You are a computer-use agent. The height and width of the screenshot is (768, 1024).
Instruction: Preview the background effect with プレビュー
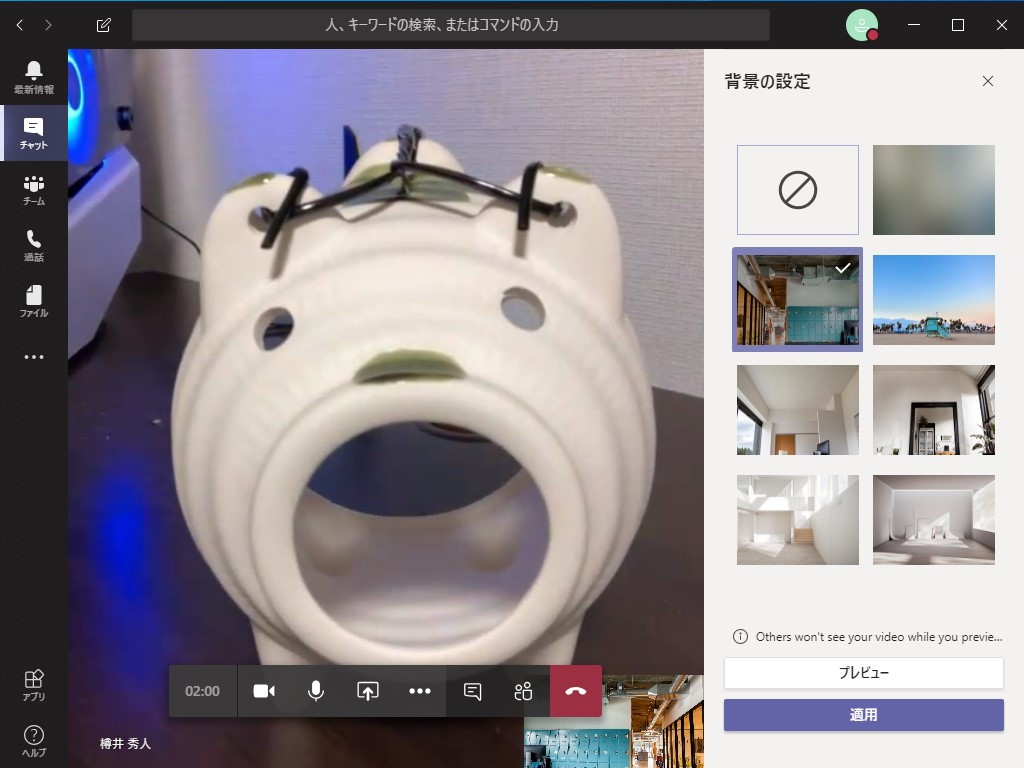point(864,673)
